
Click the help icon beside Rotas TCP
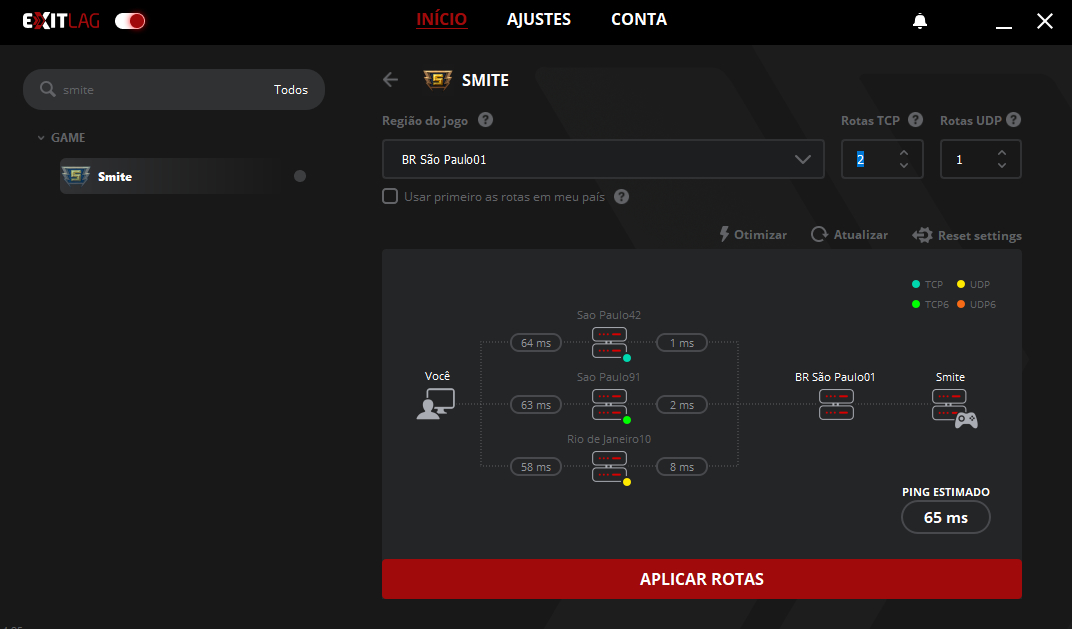pyautogui.click(x=915, y=120)
